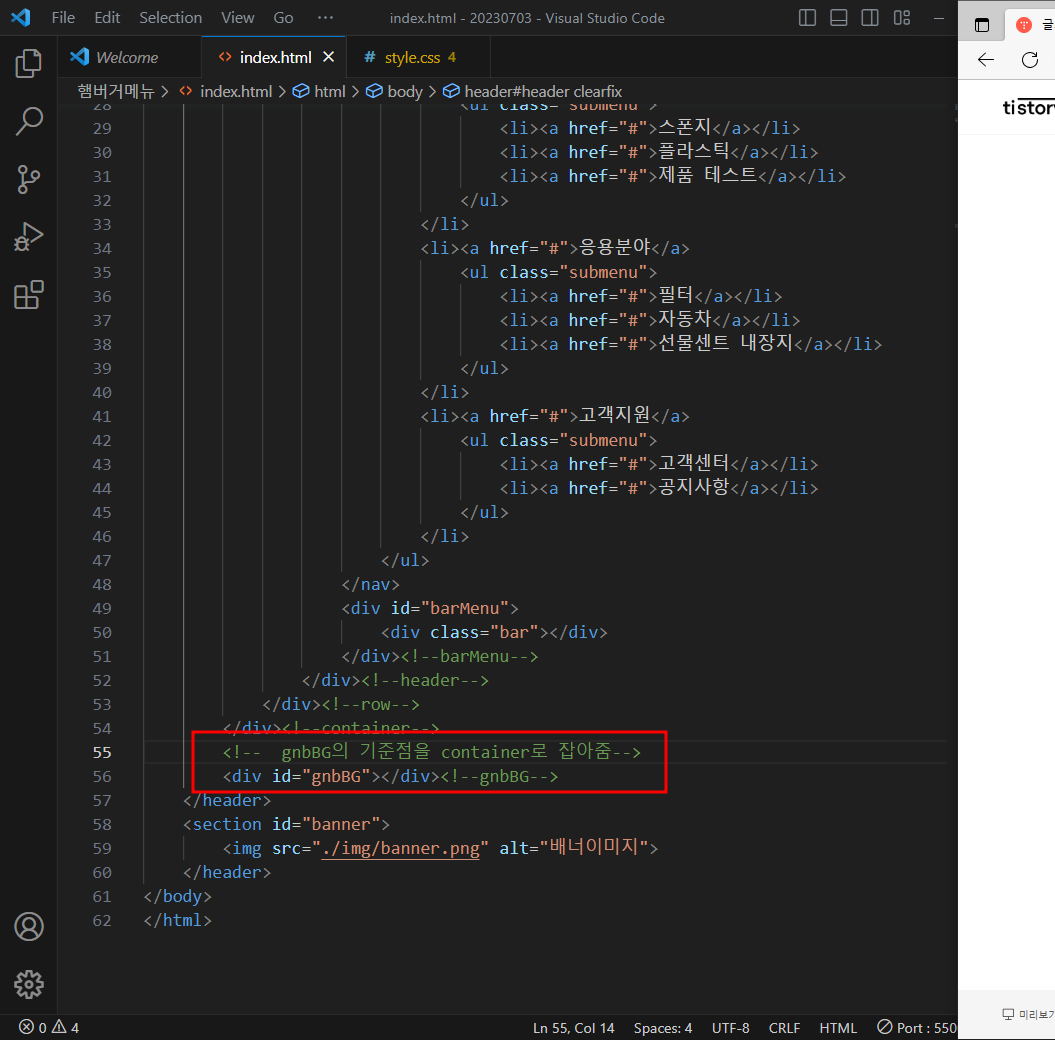Image resolution: width=1055 pixels, height=1040 pixels.
Task: Click Live Server Port status item
Action: point(916,1027)
